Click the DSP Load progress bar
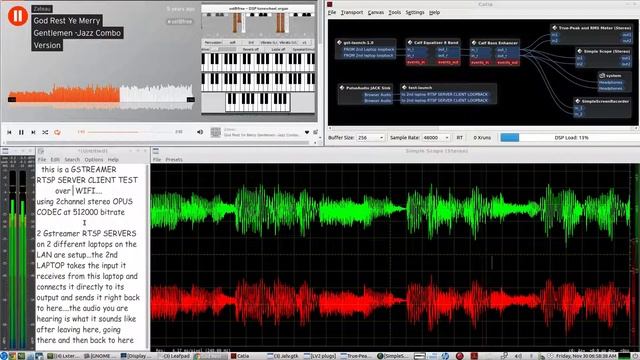Screen dimensions: 640x360 [x=569, y=138]
